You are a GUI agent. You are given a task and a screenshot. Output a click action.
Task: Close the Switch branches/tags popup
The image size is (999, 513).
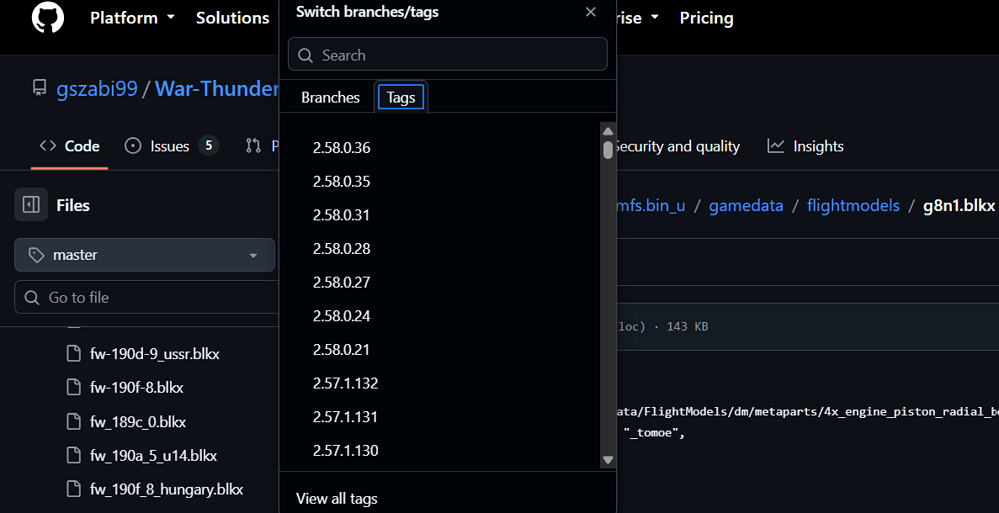[x=591, y=12]
